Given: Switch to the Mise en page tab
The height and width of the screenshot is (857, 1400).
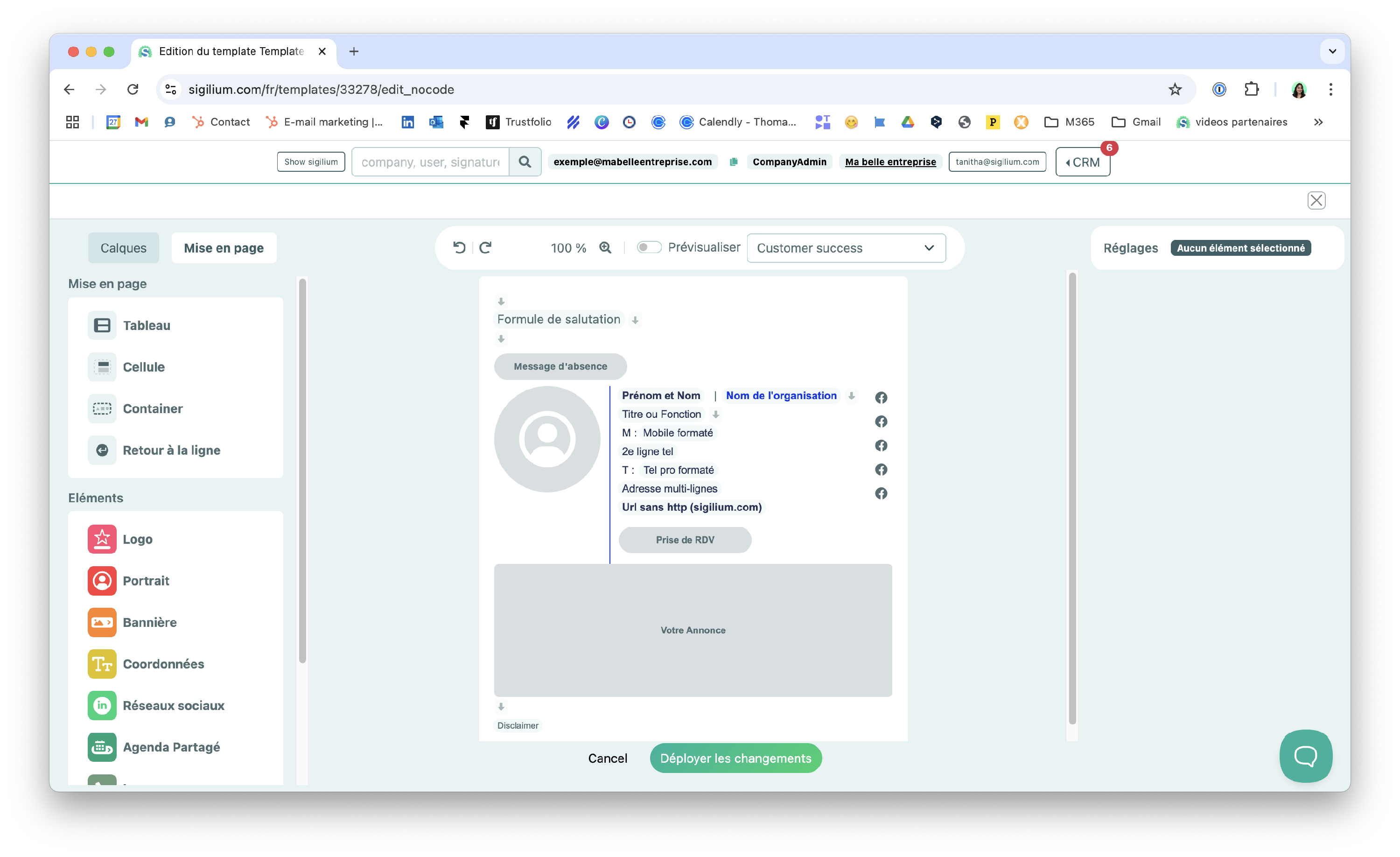Looking at the screenshot, I should [223, 248].
